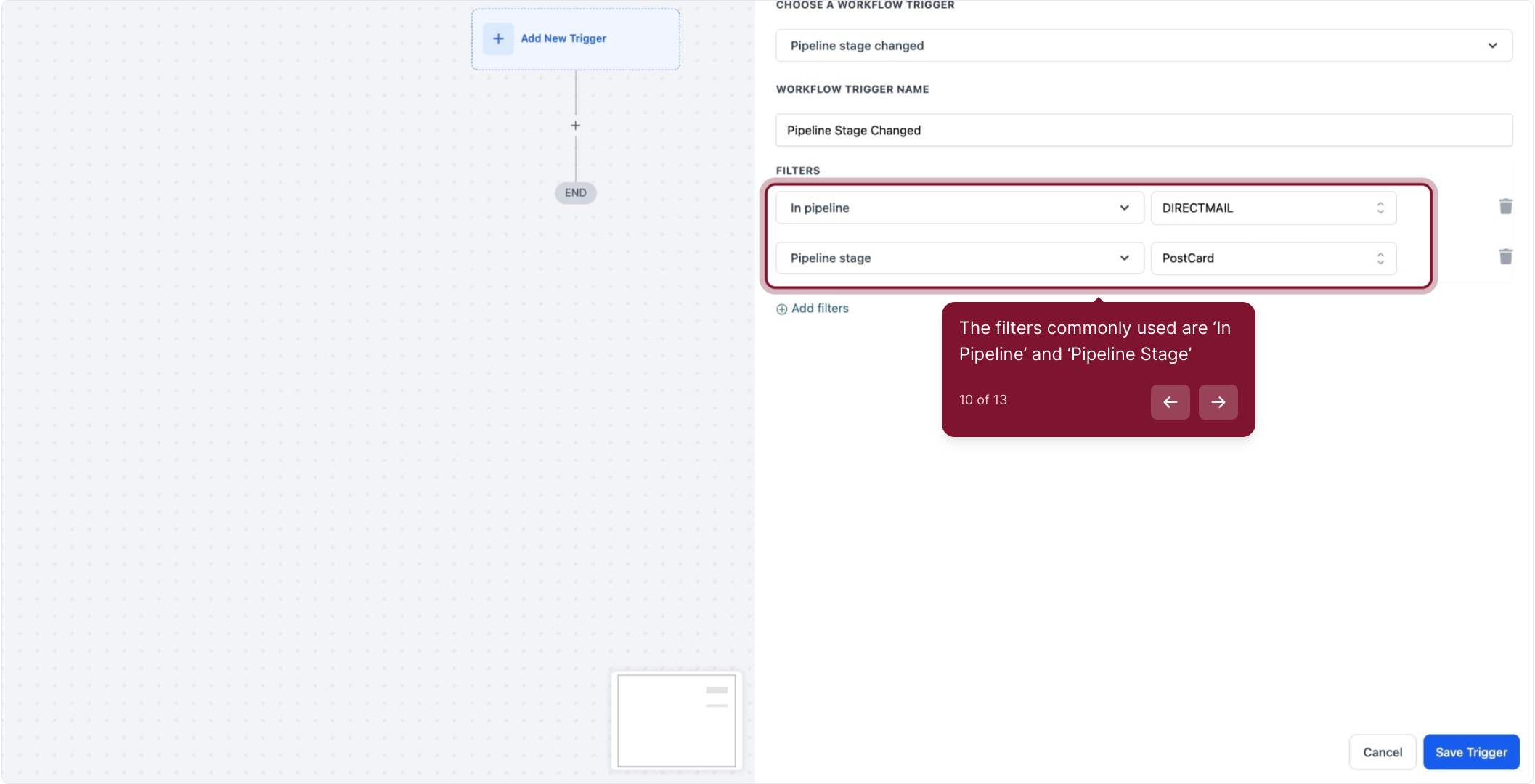Click the Add filters link

[x=820, y=309]
